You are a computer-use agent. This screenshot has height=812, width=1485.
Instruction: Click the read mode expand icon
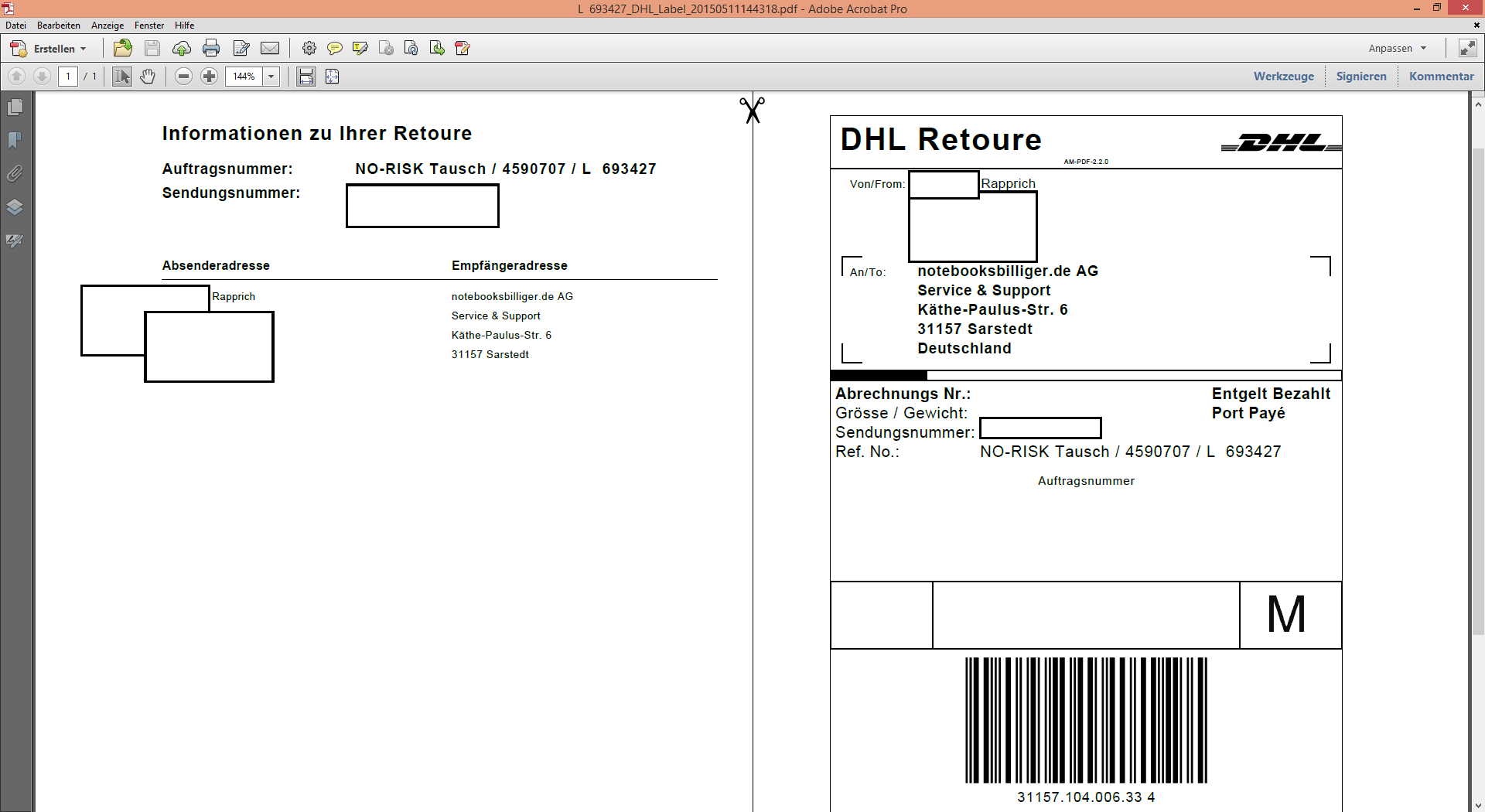pos(1467,48)
